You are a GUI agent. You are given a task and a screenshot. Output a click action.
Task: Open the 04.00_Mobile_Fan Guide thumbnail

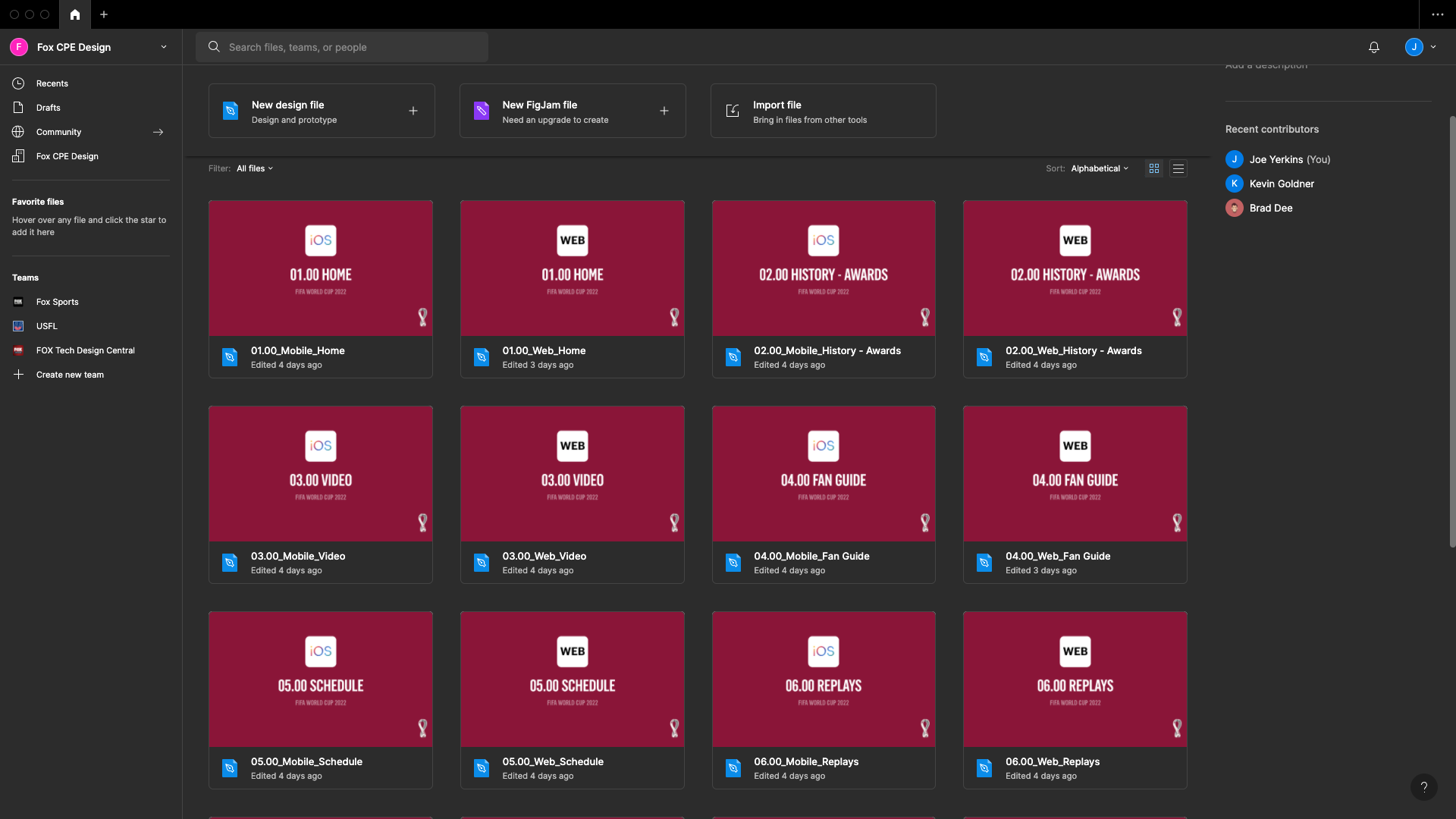click(x=824, y=474)
